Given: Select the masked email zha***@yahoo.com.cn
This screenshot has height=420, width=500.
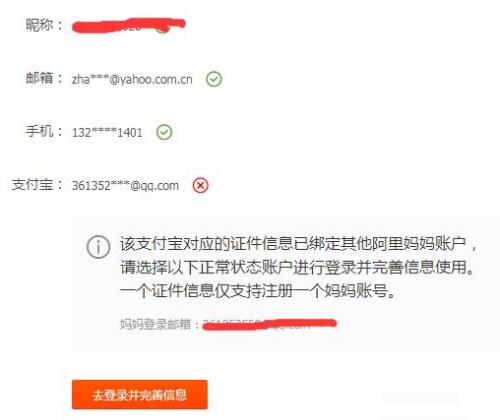Looking at the screenshot, I should [132, 80].
